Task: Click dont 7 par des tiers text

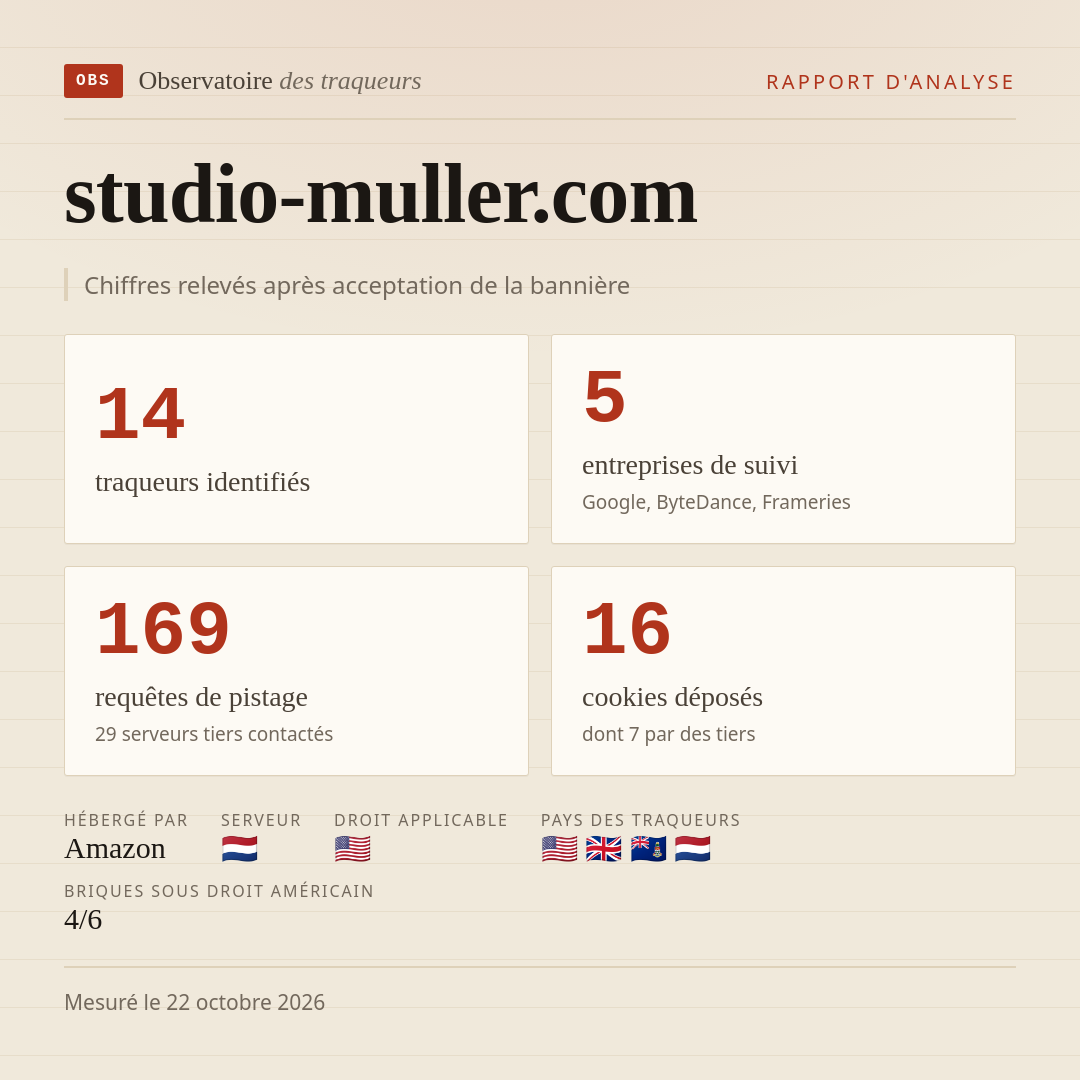Action: [x=669, y=734]
